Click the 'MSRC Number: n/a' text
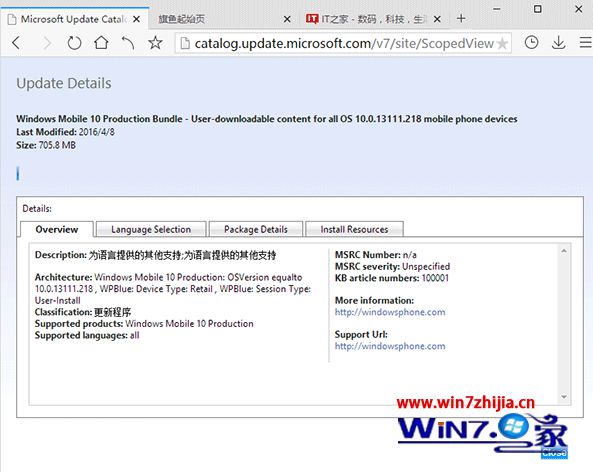The height and width of the screenshot is (472, 593). [376, 255]
